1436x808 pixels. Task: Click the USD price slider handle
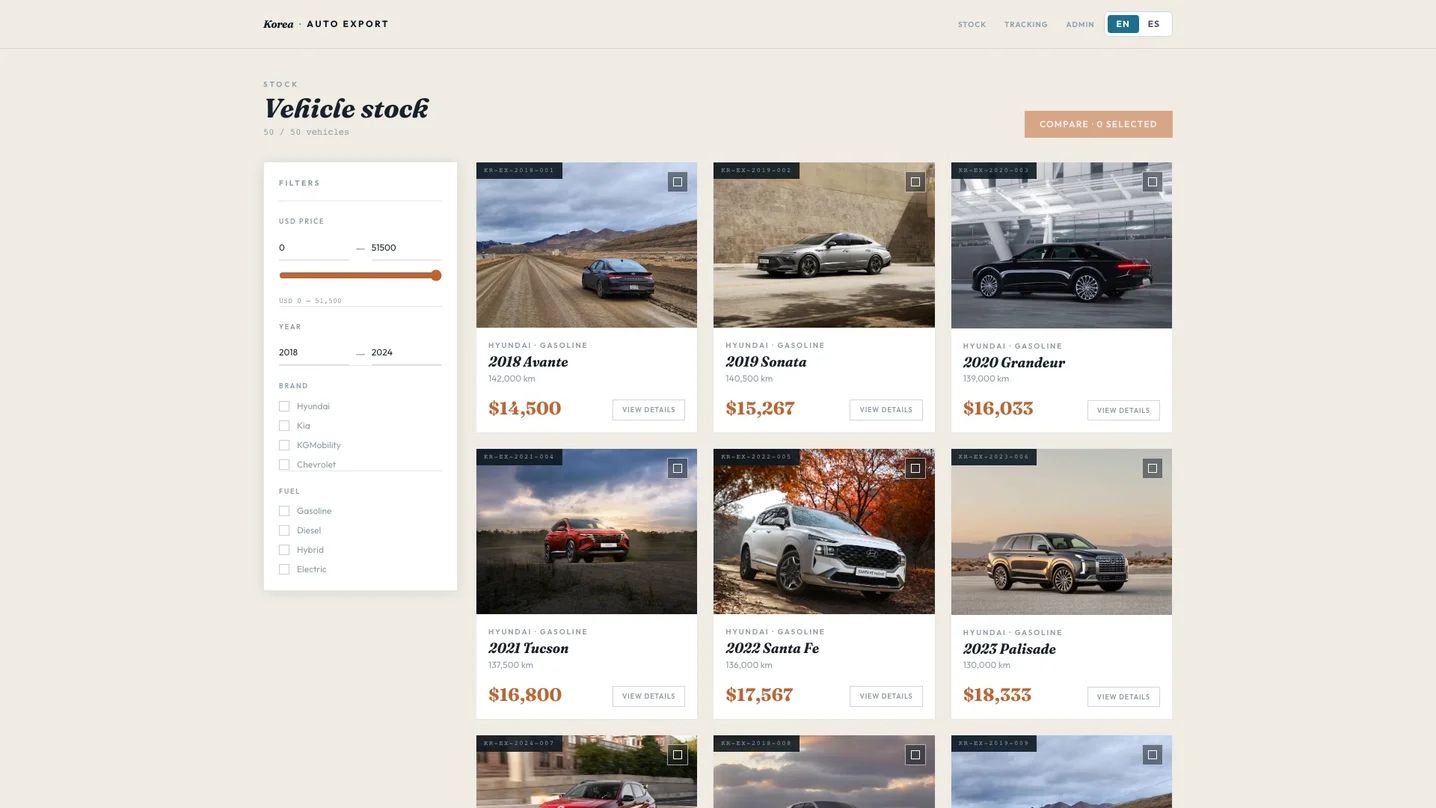[x=436, y=275]
